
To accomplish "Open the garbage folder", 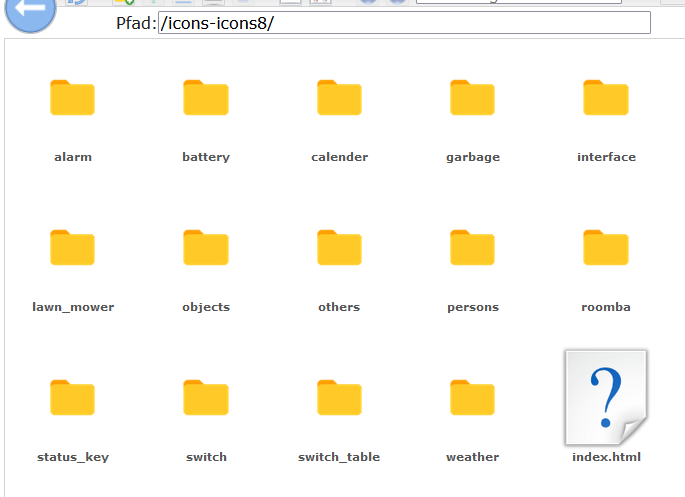I will [x=472, y=98].
